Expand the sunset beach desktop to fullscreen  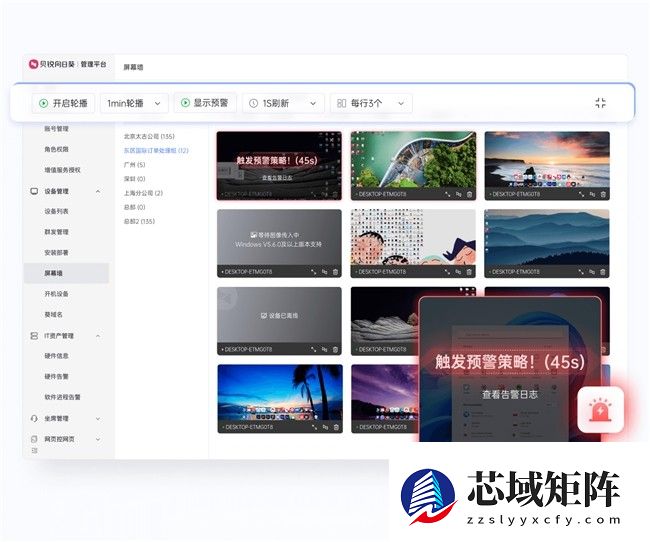(x=582, y=194)
